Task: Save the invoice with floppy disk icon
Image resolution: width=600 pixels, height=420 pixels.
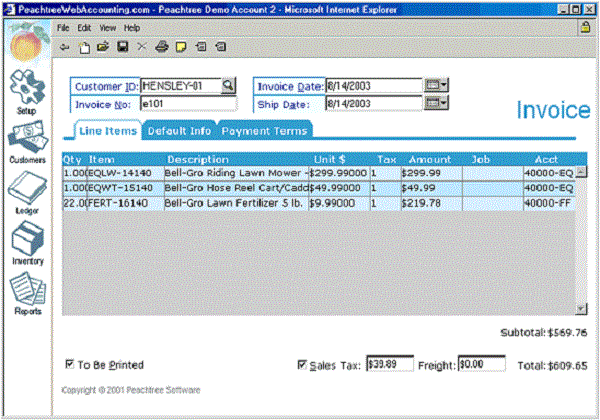Action: tap(122, 47)
